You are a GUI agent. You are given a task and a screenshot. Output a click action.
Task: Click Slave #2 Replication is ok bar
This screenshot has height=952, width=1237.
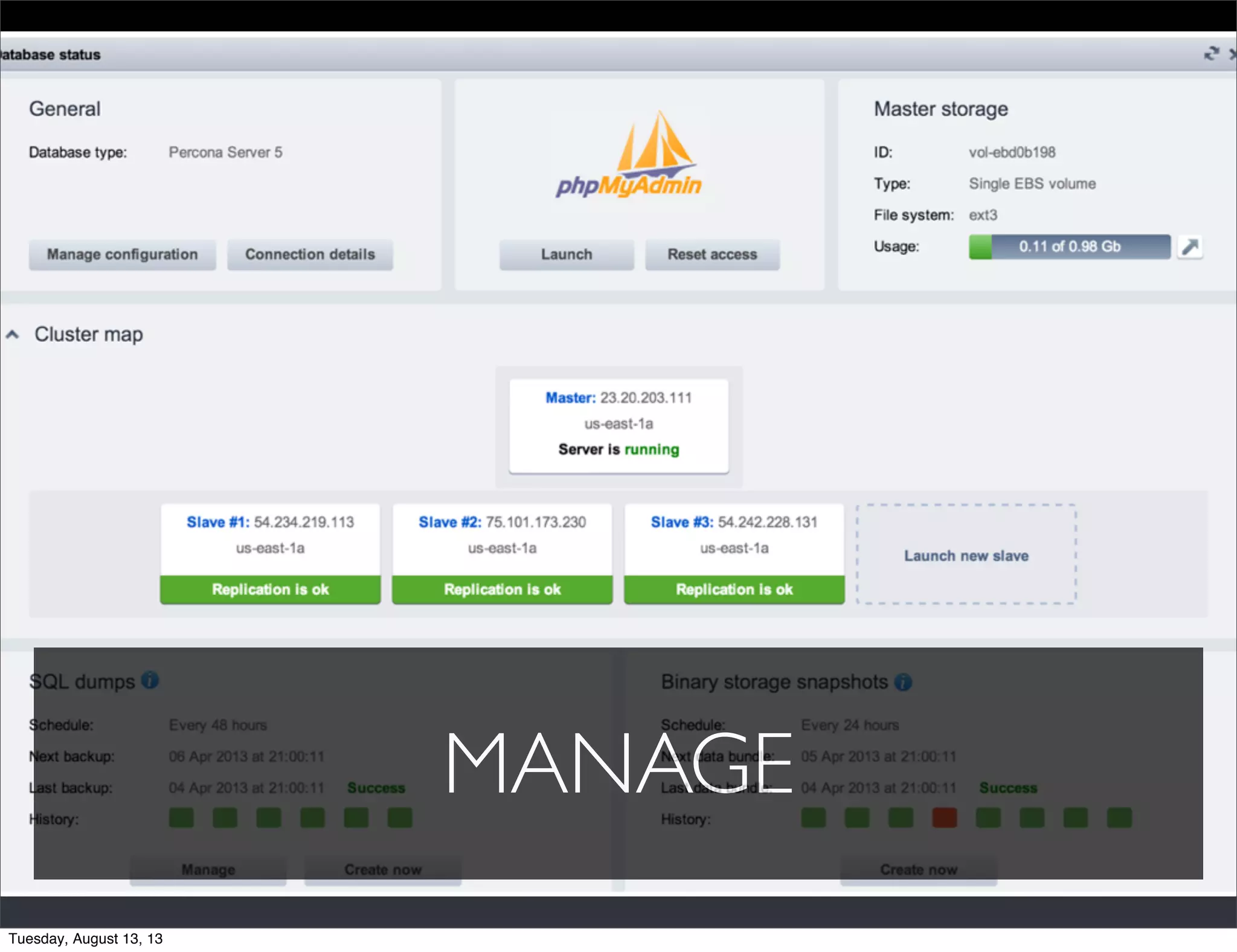click(502, 590)
